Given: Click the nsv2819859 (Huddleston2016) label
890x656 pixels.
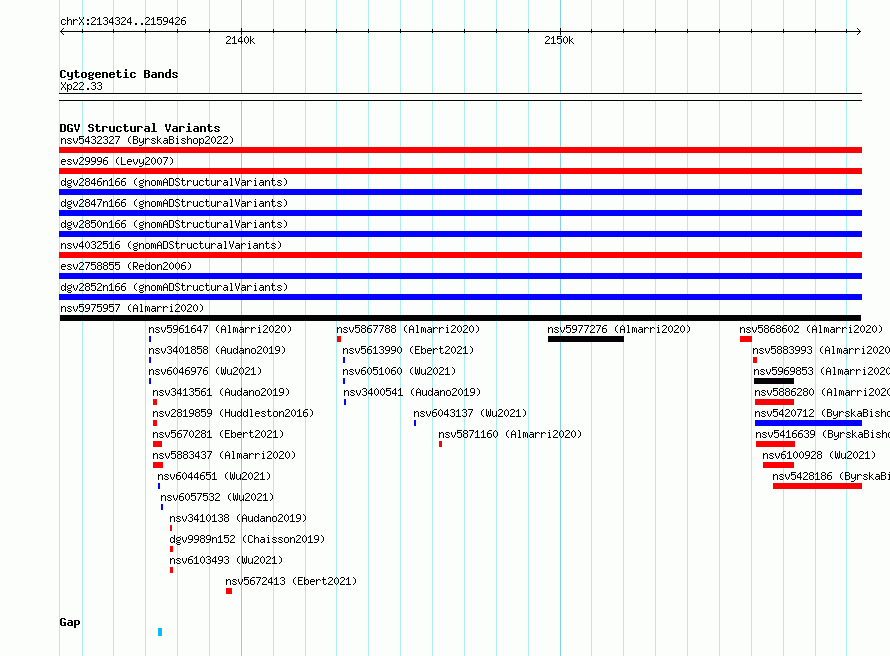Looking at the screenshot, I should point(233,413).
